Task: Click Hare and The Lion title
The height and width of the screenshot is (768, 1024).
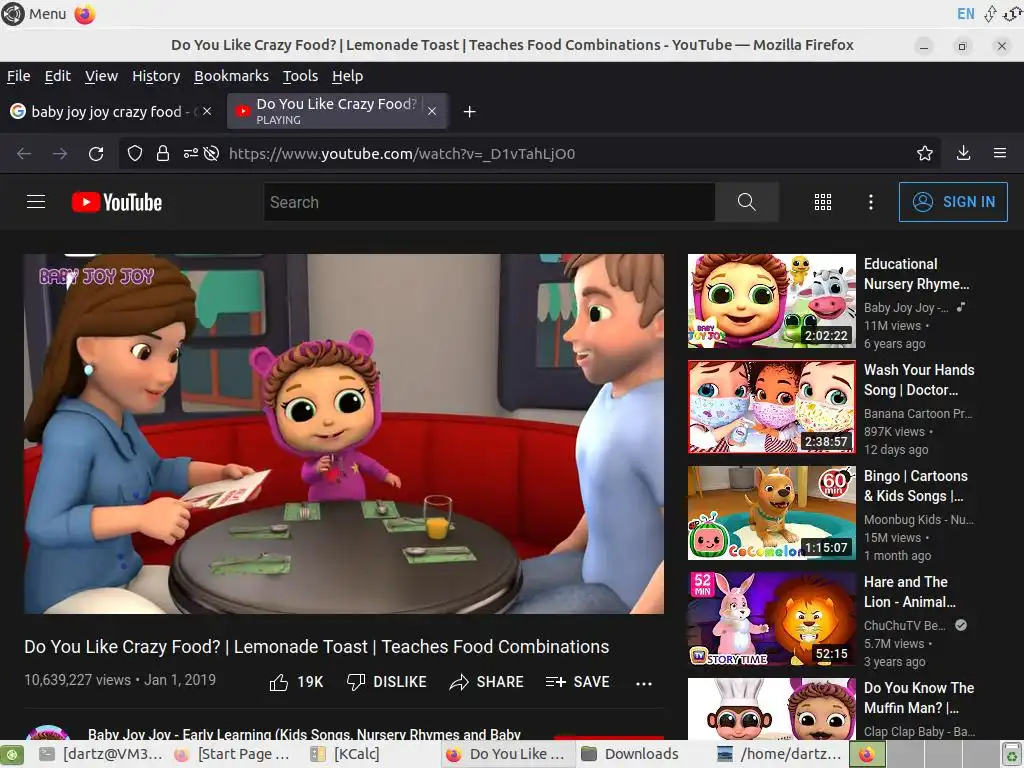Action: (x=909, y=592)
